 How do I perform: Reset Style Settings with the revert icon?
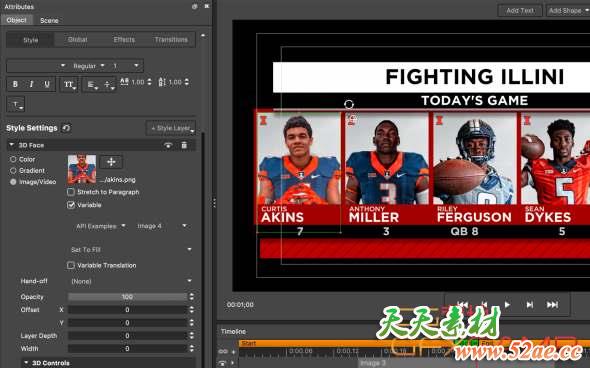point(66,128)
